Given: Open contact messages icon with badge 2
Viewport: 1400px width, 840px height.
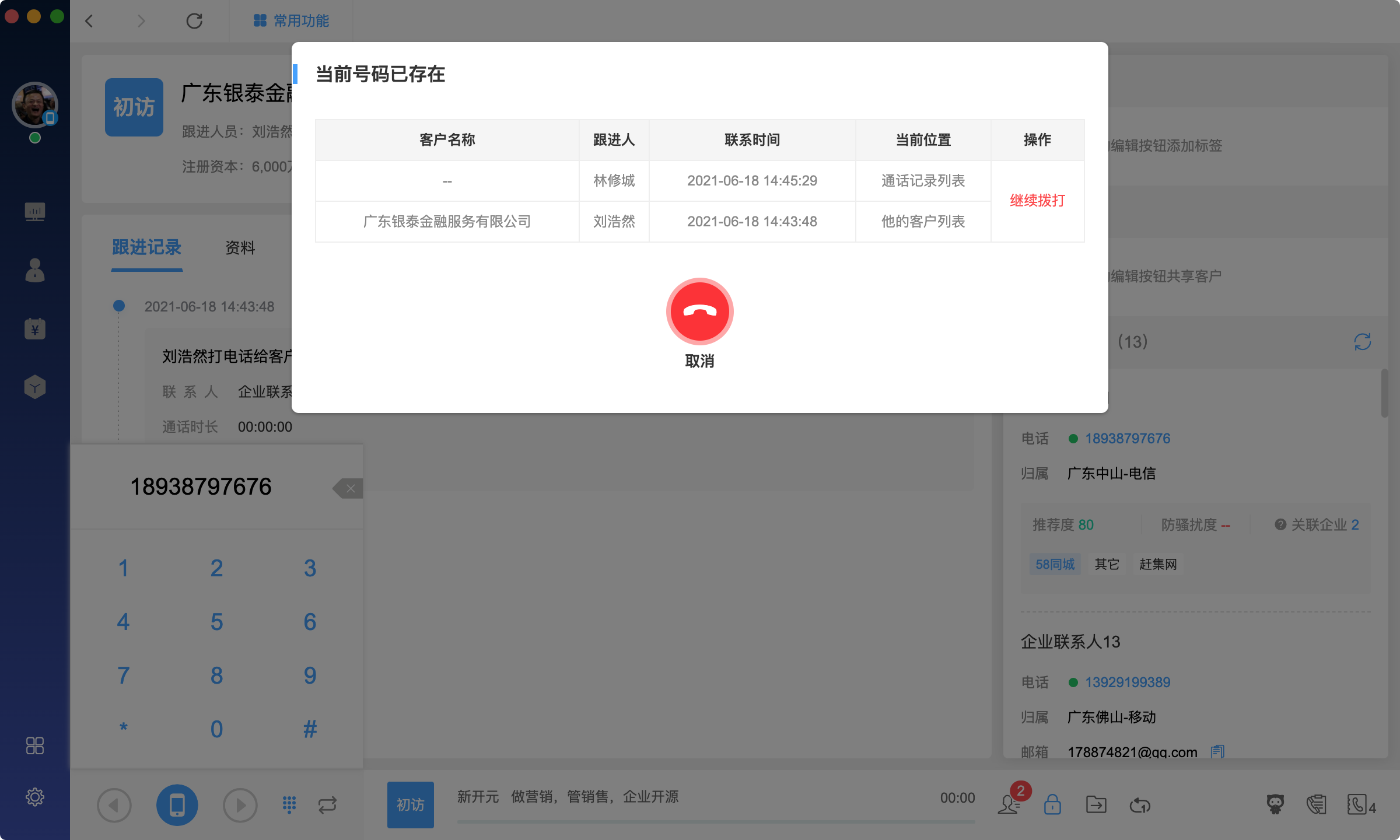Looking at the screenshot, I should (1009, 805).
